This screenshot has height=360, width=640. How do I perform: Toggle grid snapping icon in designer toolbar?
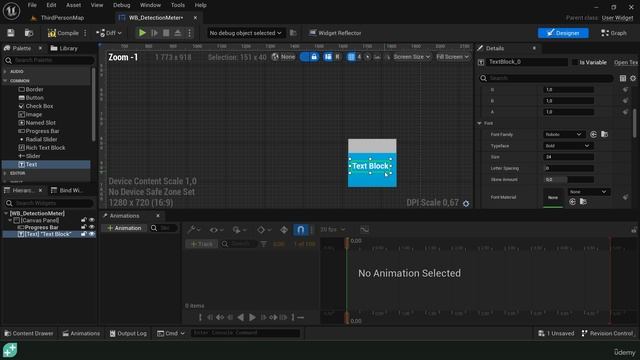pyautogui.click(x=351, y=57)
